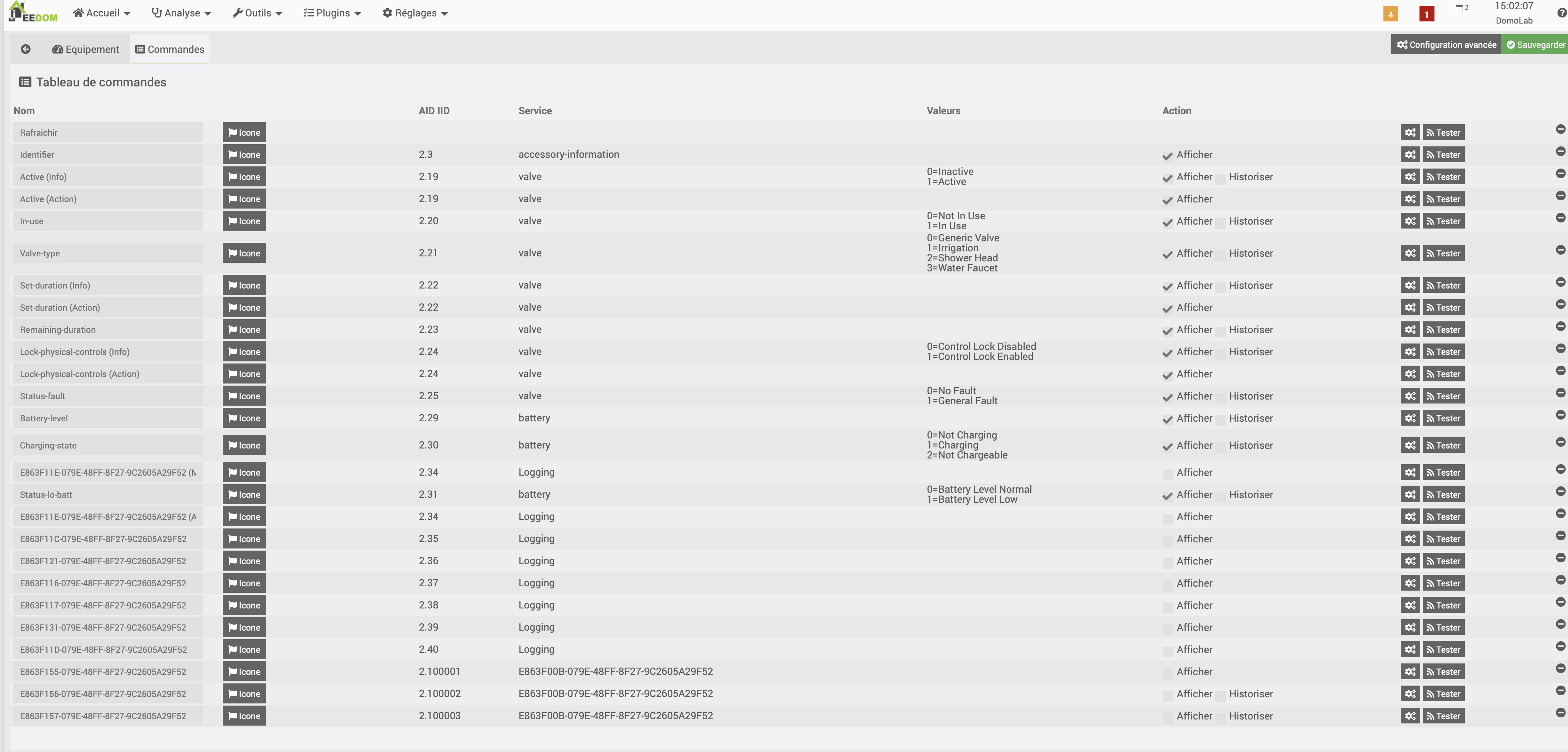The width and height of the screenshot is (1568, 752).
Task: Open gear settings for Valve-type row
Action: [1410, 253]
